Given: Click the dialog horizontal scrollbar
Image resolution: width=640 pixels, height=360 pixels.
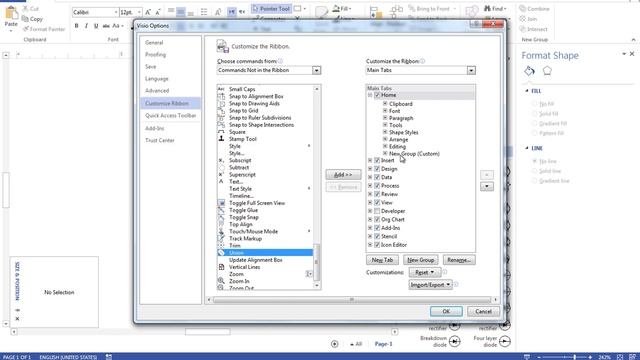Looking at the screenshot, I should click(352, 300).
